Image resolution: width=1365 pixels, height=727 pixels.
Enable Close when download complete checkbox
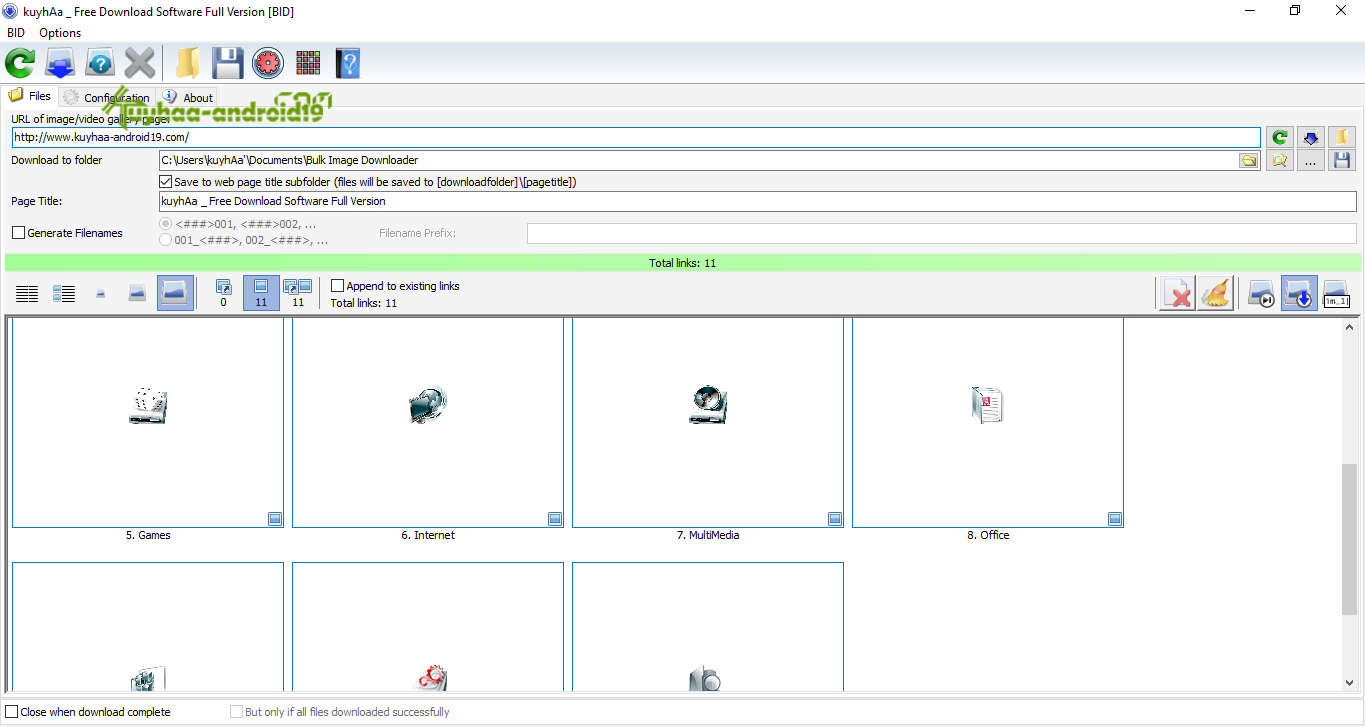coord(12,712)
